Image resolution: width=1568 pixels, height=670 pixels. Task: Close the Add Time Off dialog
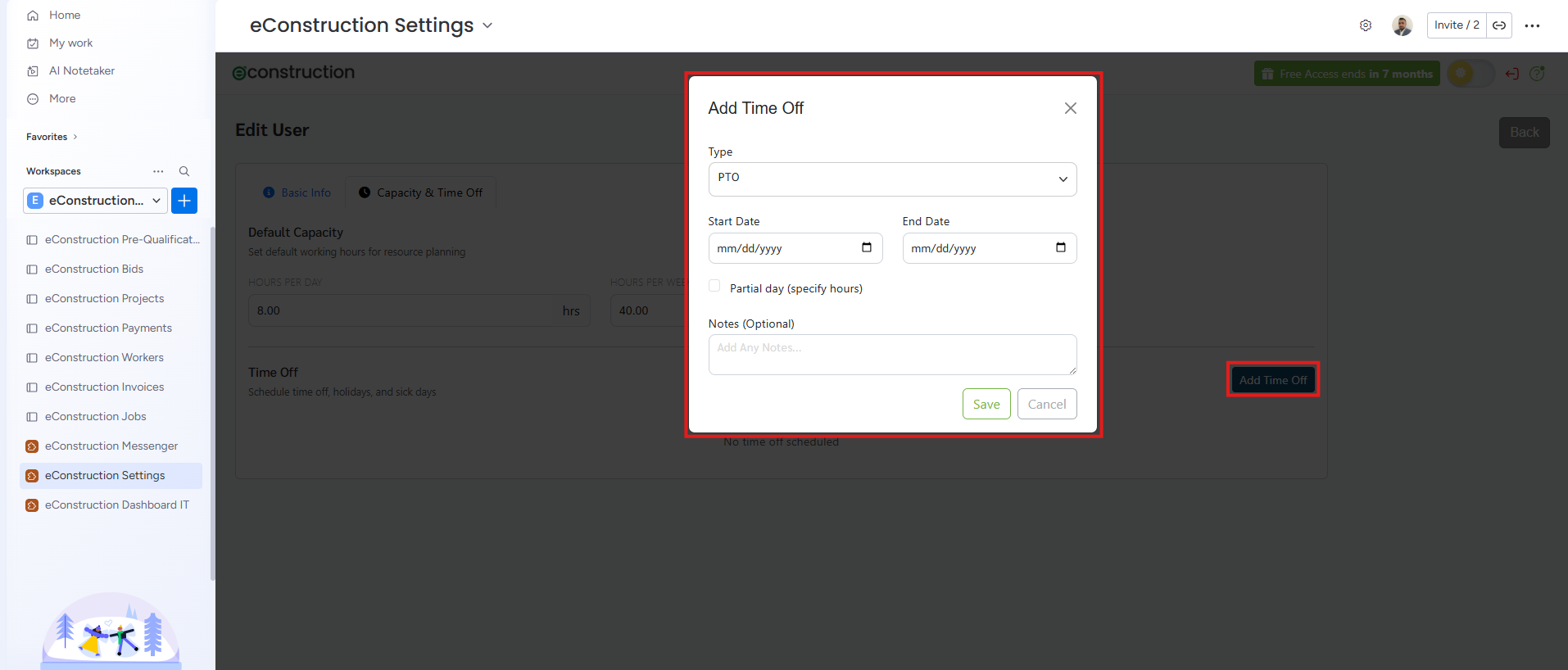pyautogui.click(x=1070, y=108)
